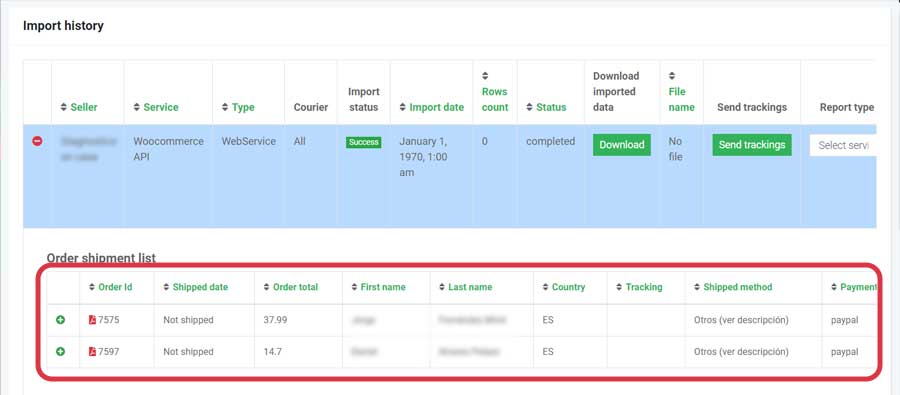Click ES country for order 7597

[x=548, y=352]
